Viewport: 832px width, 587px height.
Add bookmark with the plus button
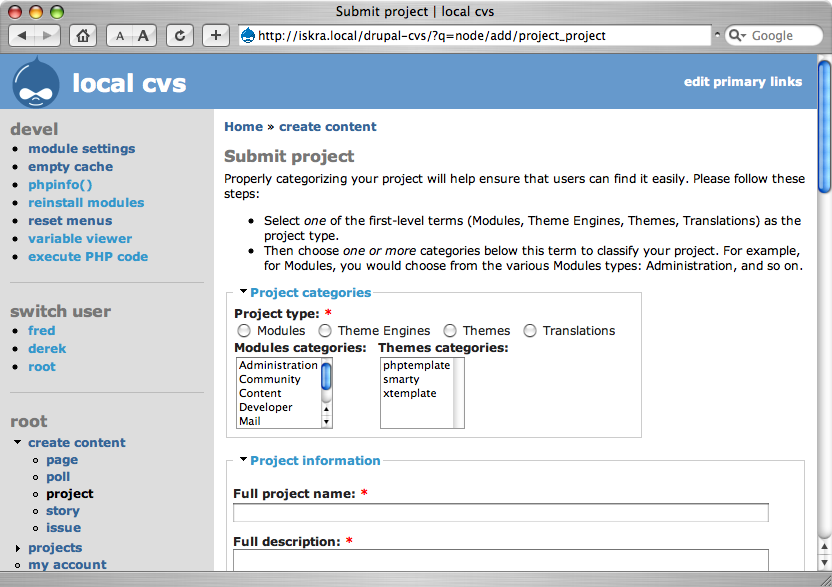[215, 36]
